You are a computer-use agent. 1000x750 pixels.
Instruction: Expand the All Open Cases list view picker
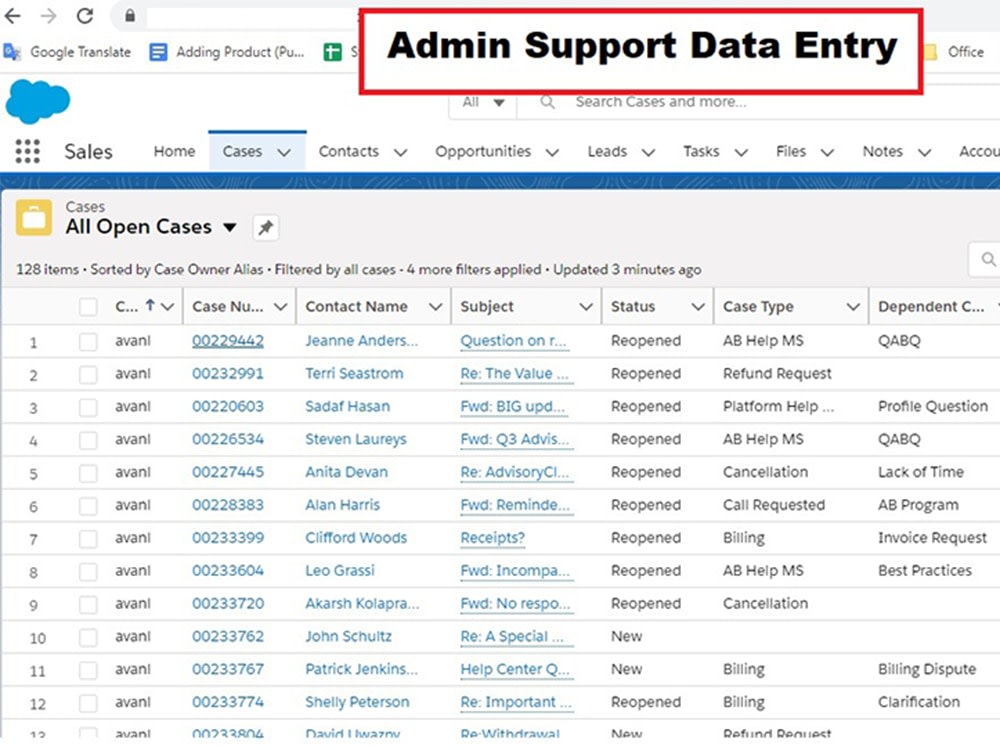[230, 227]
